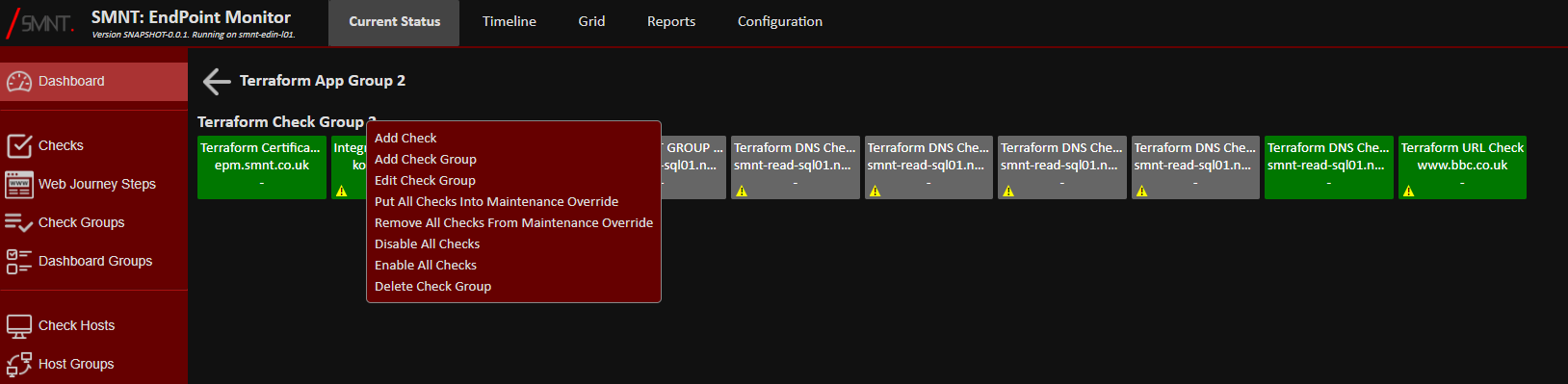Click the warning icon on the Terraform URL Check tile
Image resolution: width=1568 pixels, height=384 pixels.
click(1408, 192)
